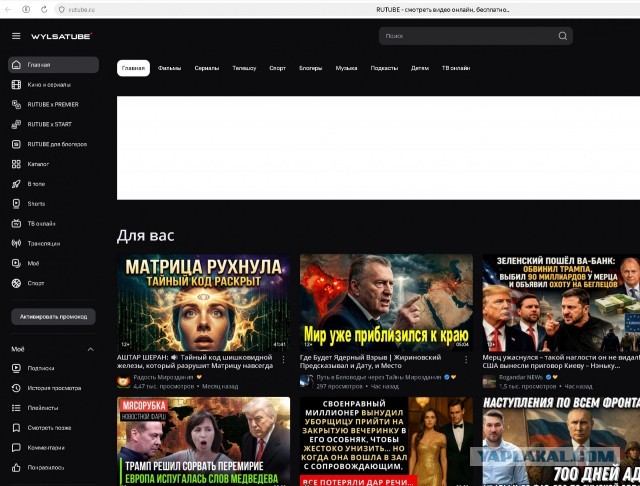
Task: Reload the page with the refresh icon
Action: click(x=44, y=9)
